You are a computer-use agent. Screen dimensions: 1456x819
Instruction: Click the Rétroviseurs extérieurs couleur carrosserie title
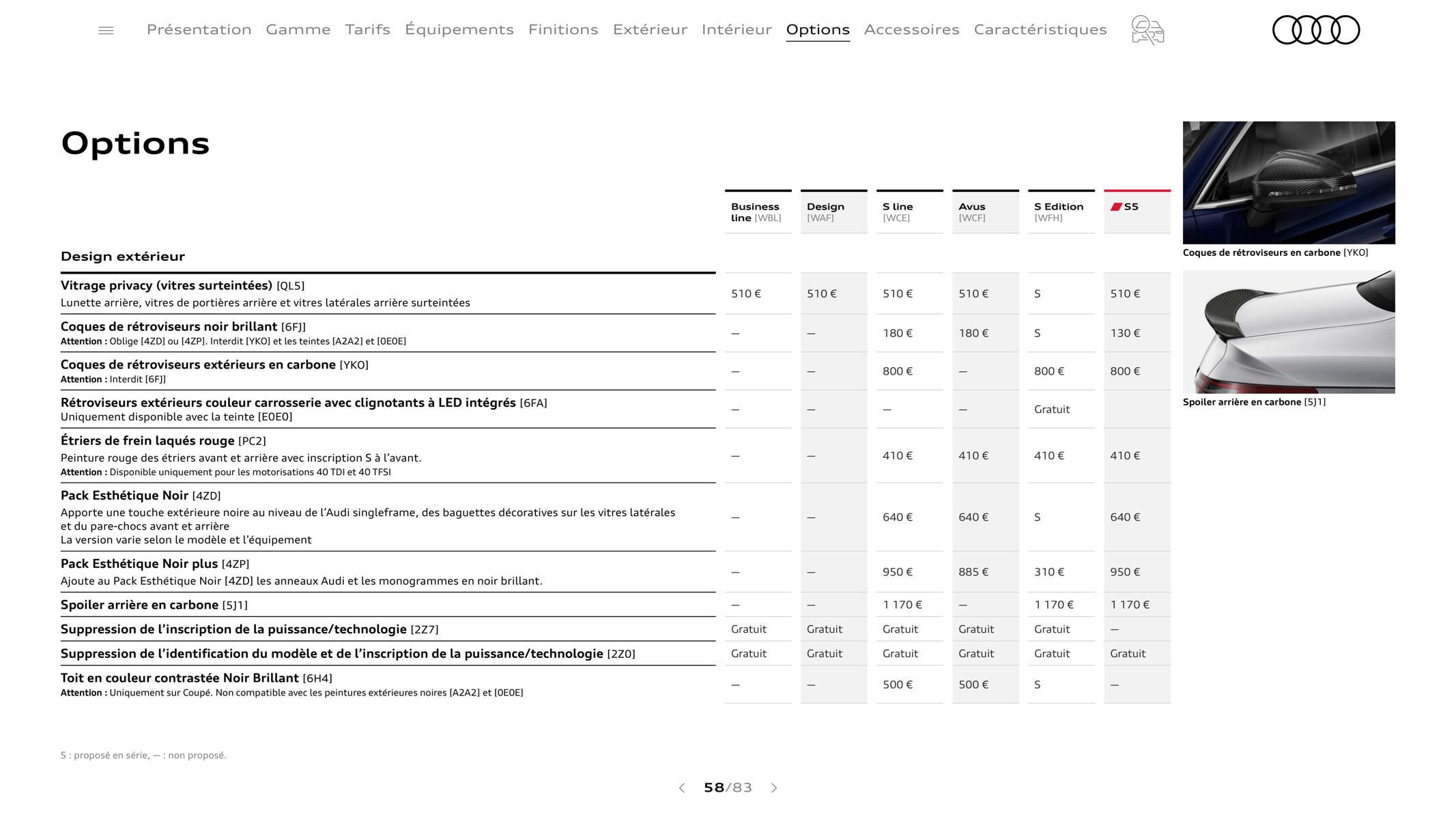pyautogui.click(x=304, y=403)
